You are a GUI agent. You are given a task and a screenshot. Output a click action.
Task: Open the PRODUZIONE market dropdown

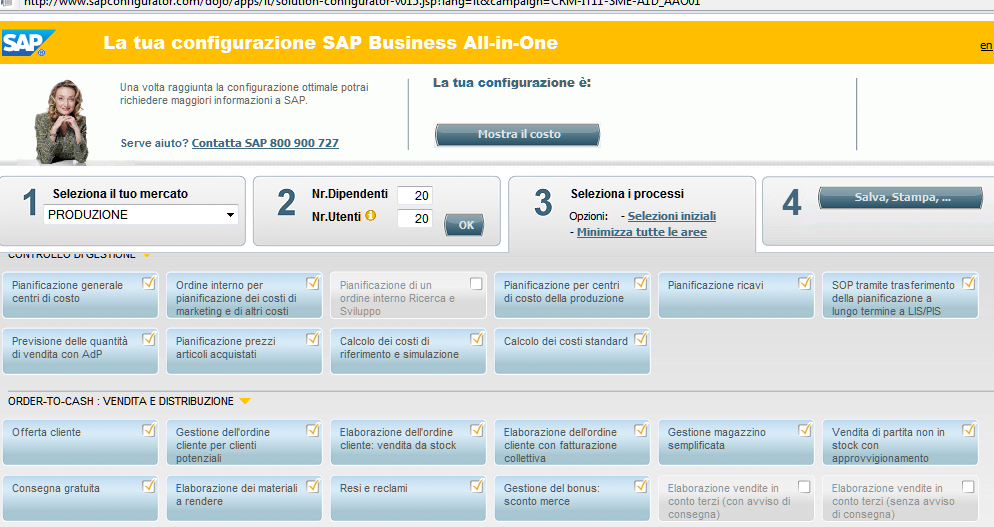[141, 214]
